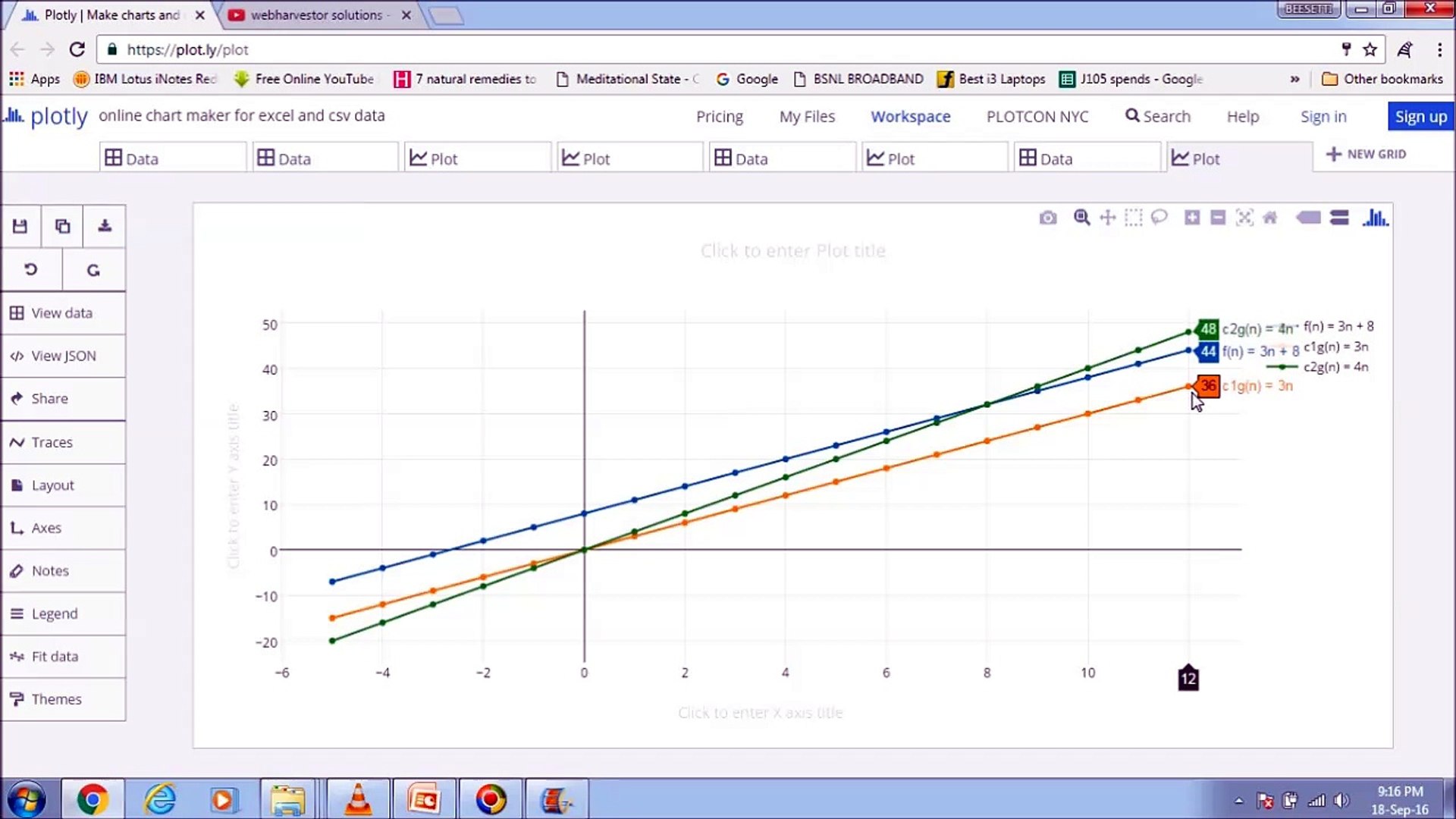1456x819 pixels.
Task: Open the NEW GRID button
Action: tap(1367, 154)
